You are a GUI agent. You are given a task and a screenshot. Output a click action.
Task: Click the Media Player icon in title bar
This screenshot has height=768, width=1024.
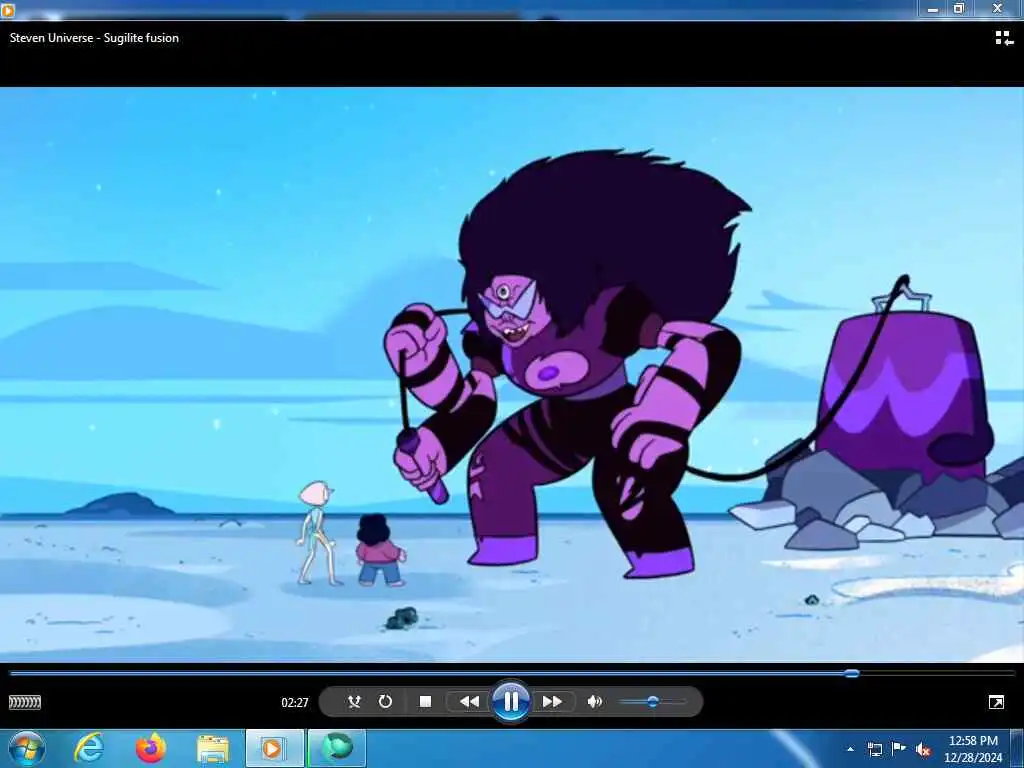tap(7, 9)
